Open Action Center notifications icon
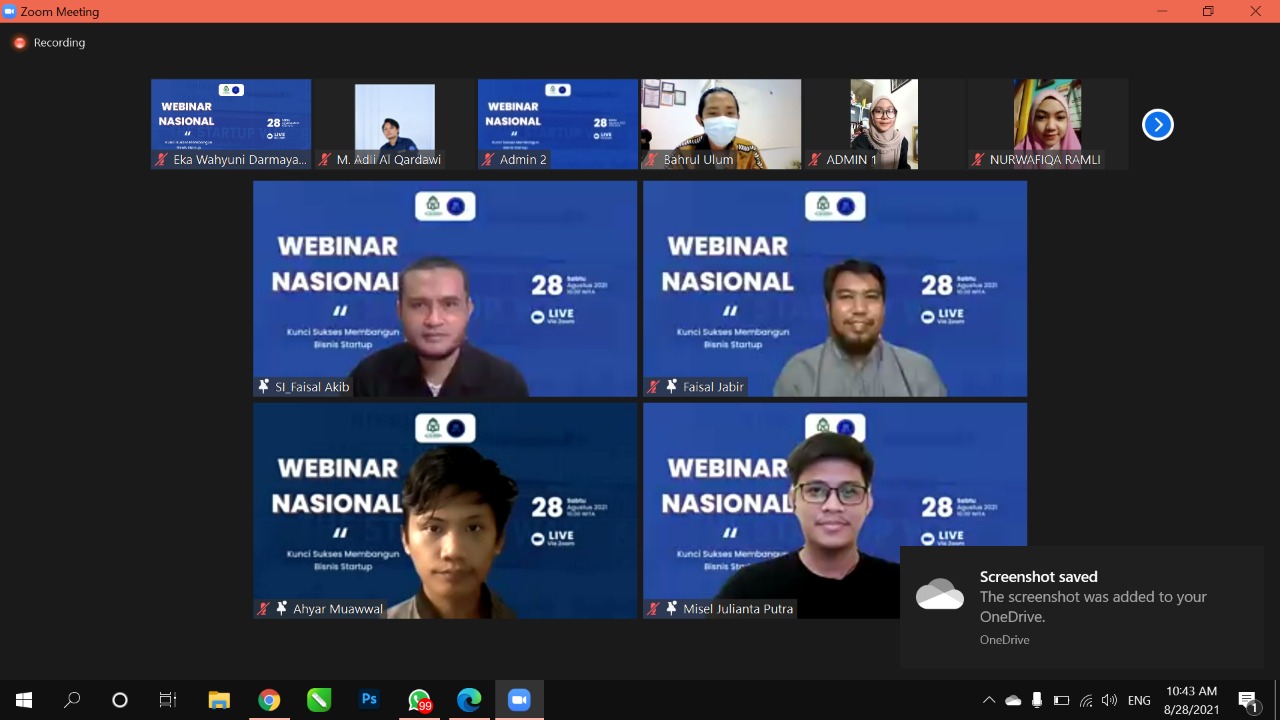 1248,700
